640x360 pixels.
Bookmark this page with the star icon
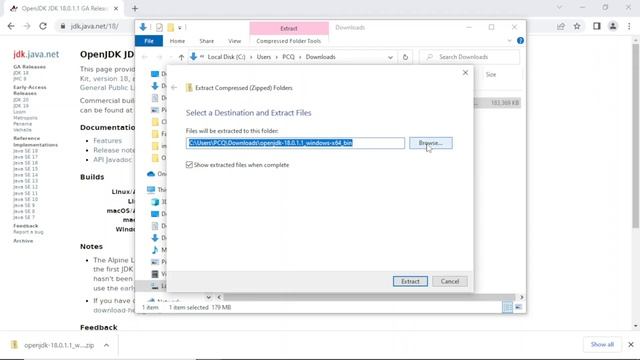point(577,26)
